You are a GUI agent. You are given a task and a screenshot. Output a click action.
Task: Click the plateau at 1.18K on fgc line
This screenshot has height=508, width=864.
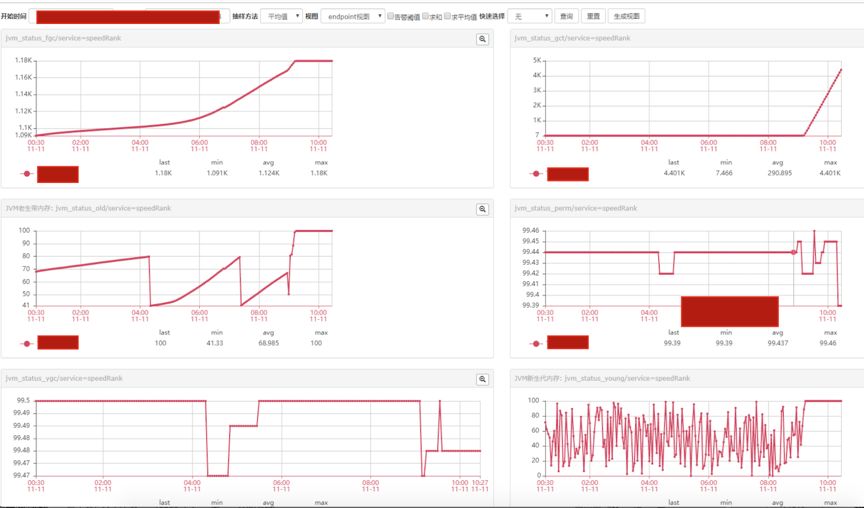coord(314,61)
